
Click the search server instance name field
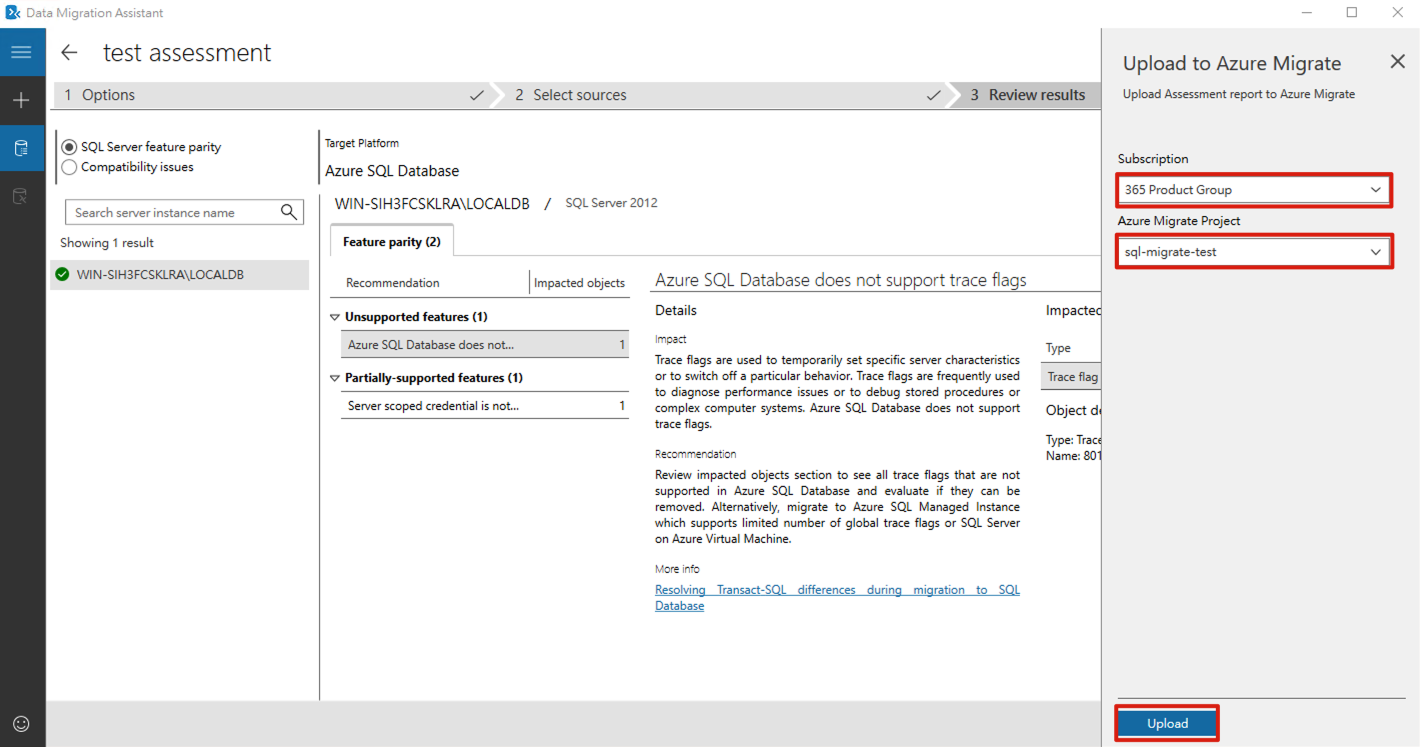172,212
